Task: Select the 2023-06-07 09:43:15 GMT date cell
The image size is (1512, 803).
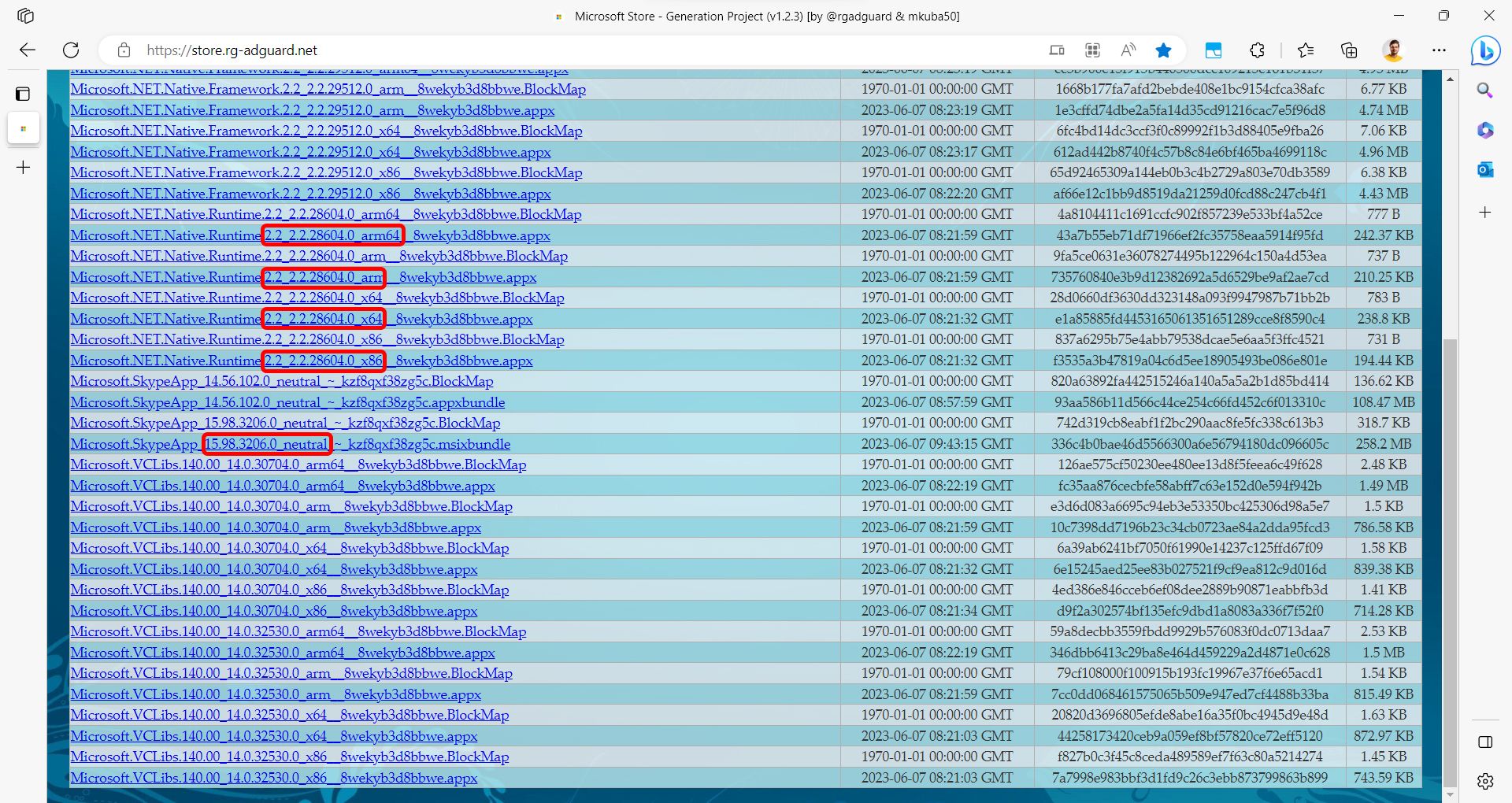Action: click(x=937, y=444)
